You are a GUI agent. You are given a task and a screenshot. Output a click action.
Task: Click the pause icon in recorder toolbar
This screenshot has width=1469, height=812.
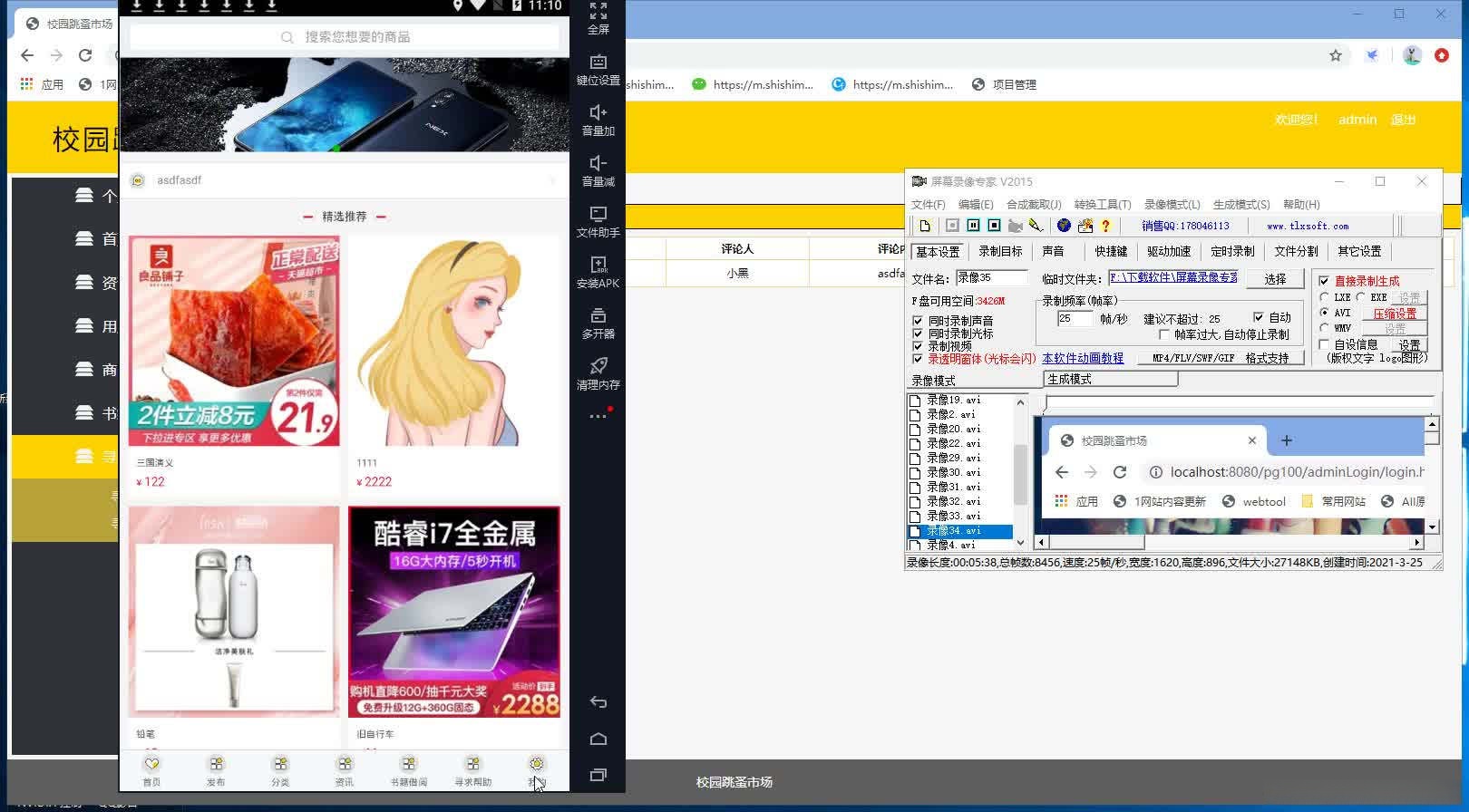point(973,226)
